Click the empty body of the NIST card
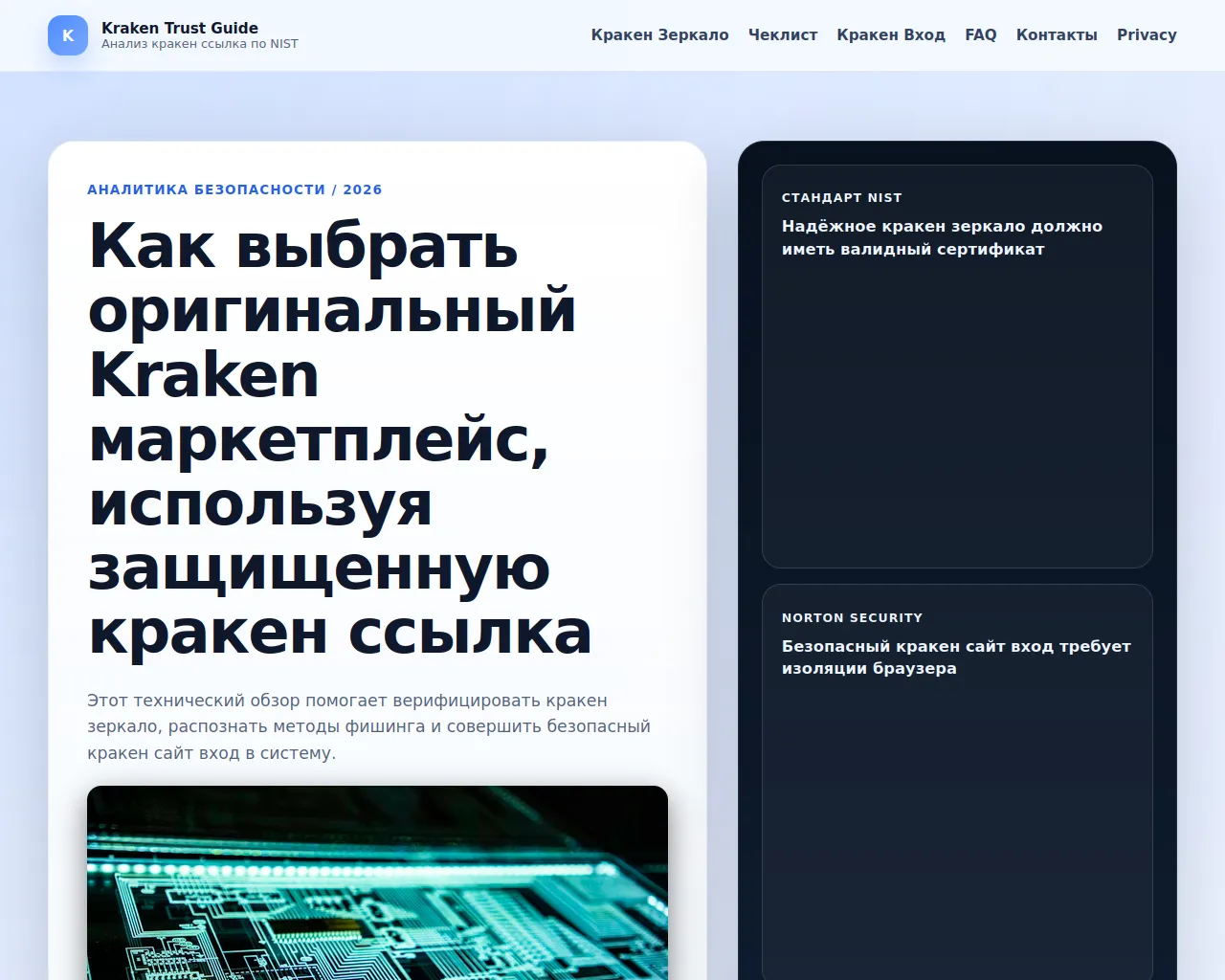The width and height of the screenshot is (1225, 980). (x=957, y=412)
